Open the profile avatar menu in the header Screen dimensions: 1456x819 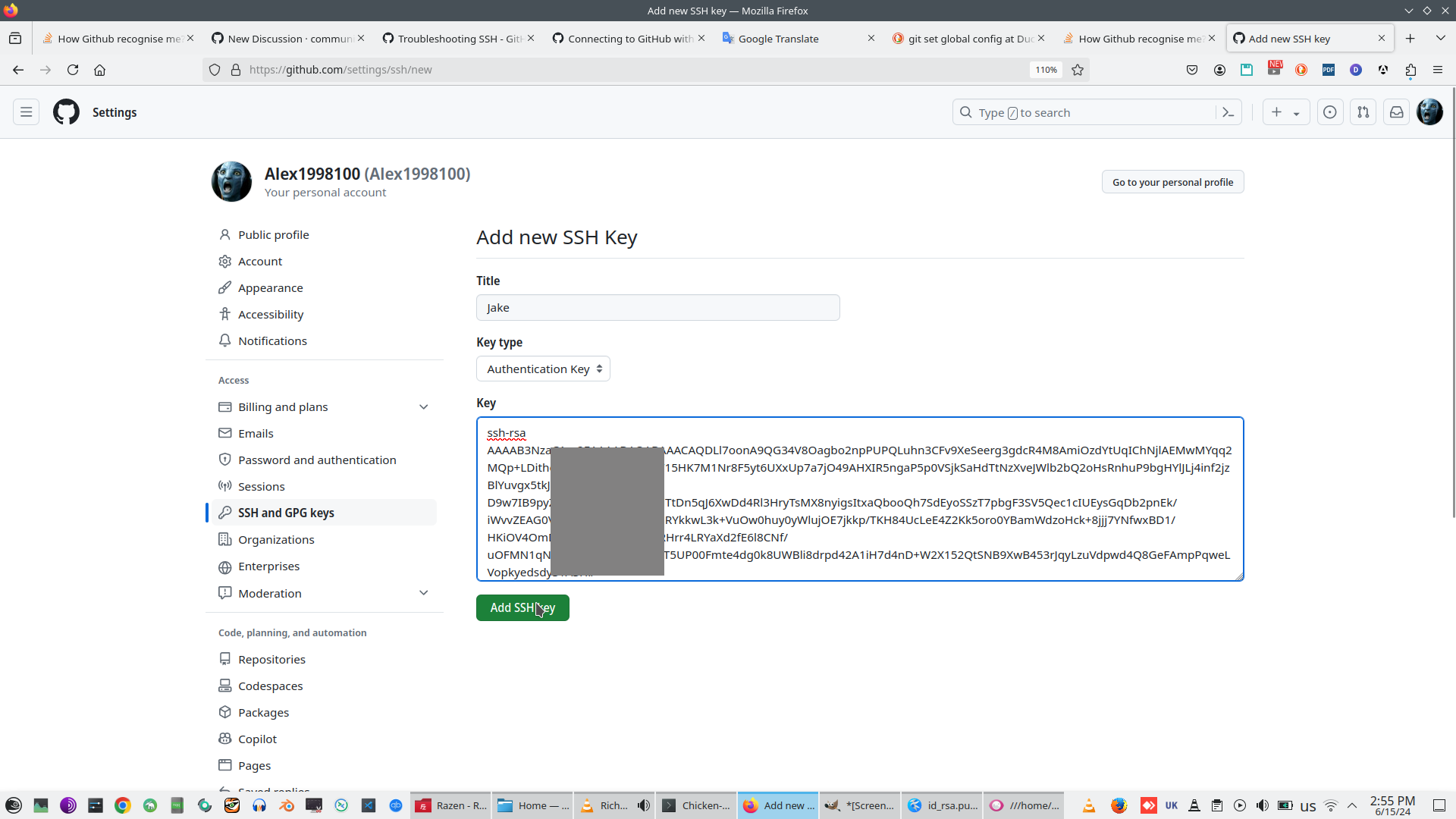1430,112
